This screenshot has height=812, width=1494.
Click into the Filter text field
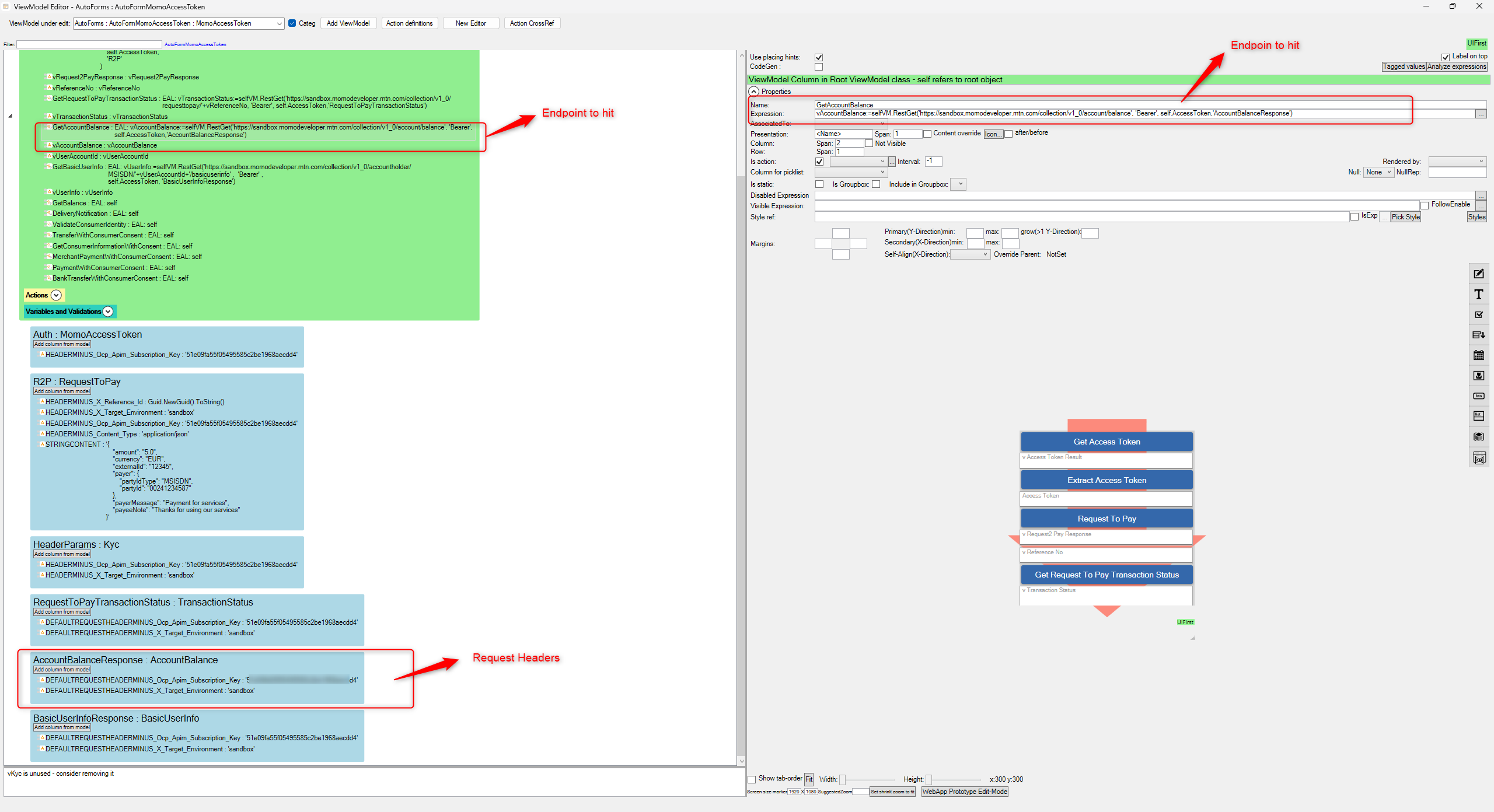pos(89,44)
